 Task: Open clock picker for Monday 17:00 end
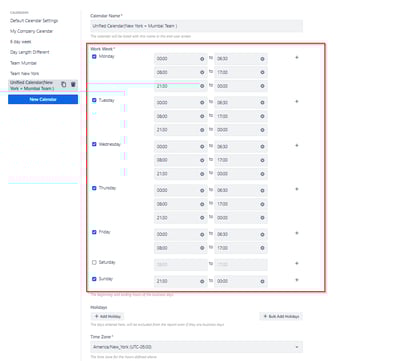(262, 72)
